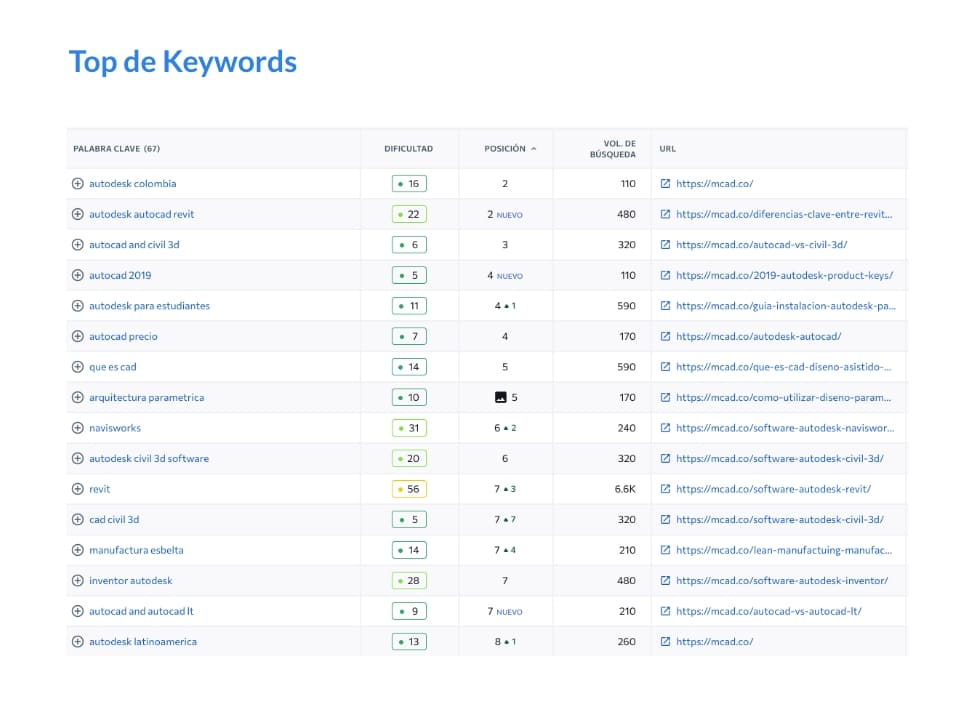Click position value 7 ▲7 for cad civil 3d
The image size is (980, 706).
tap(505, 520)
